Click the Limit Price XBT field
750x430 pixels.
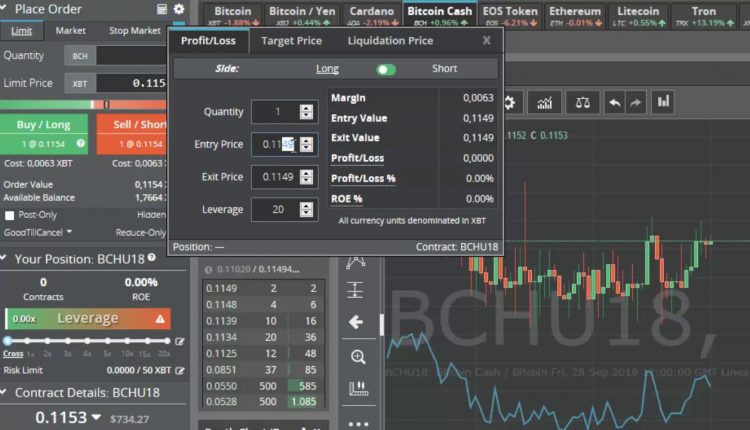[132, 83]
